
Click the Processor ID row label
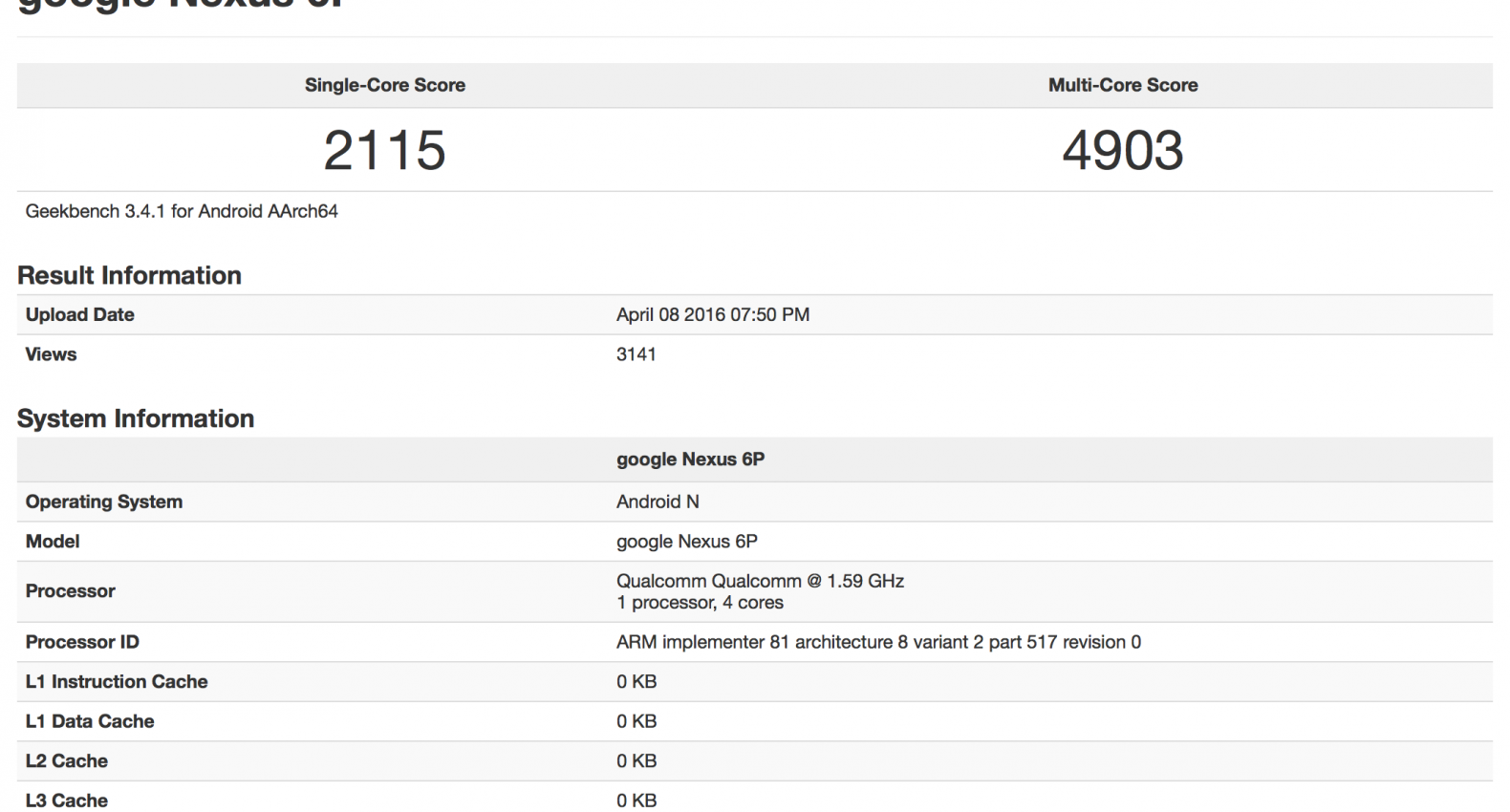click(82, 642)
